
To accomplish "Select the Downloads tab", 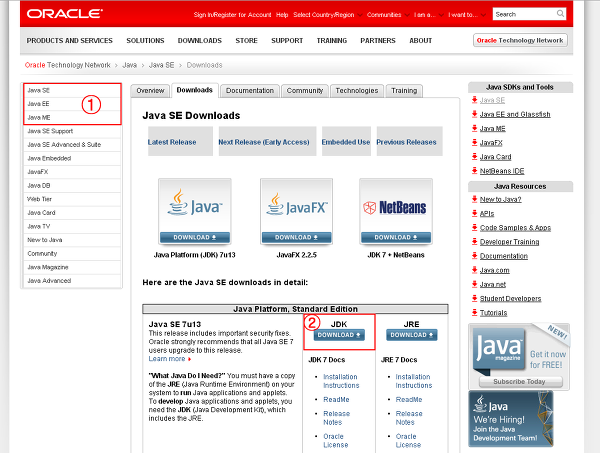I will pos(195,90).
